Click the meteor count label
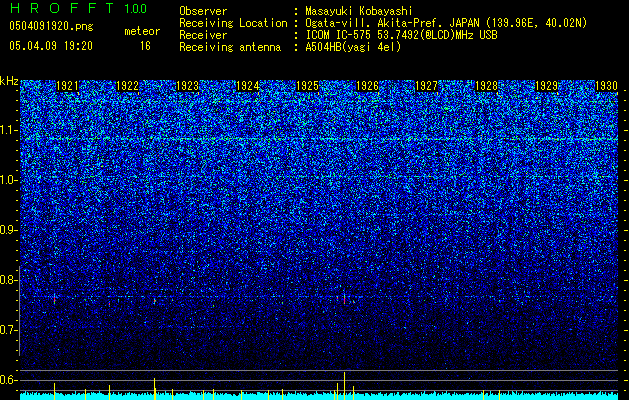629x400 pixels. [x=142, y=31]
